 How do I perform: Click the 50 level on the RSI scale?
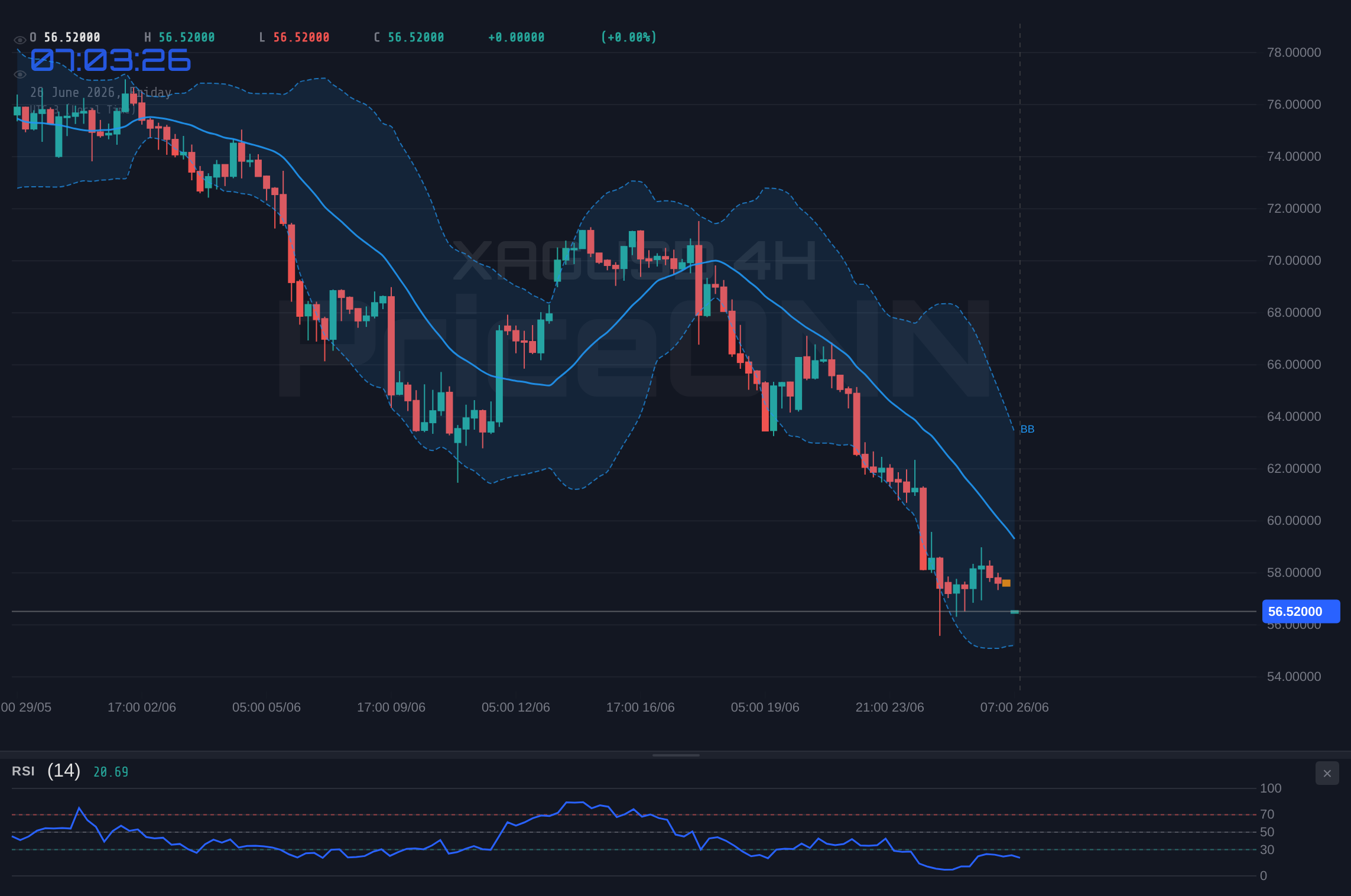[x=1267, y=832]
